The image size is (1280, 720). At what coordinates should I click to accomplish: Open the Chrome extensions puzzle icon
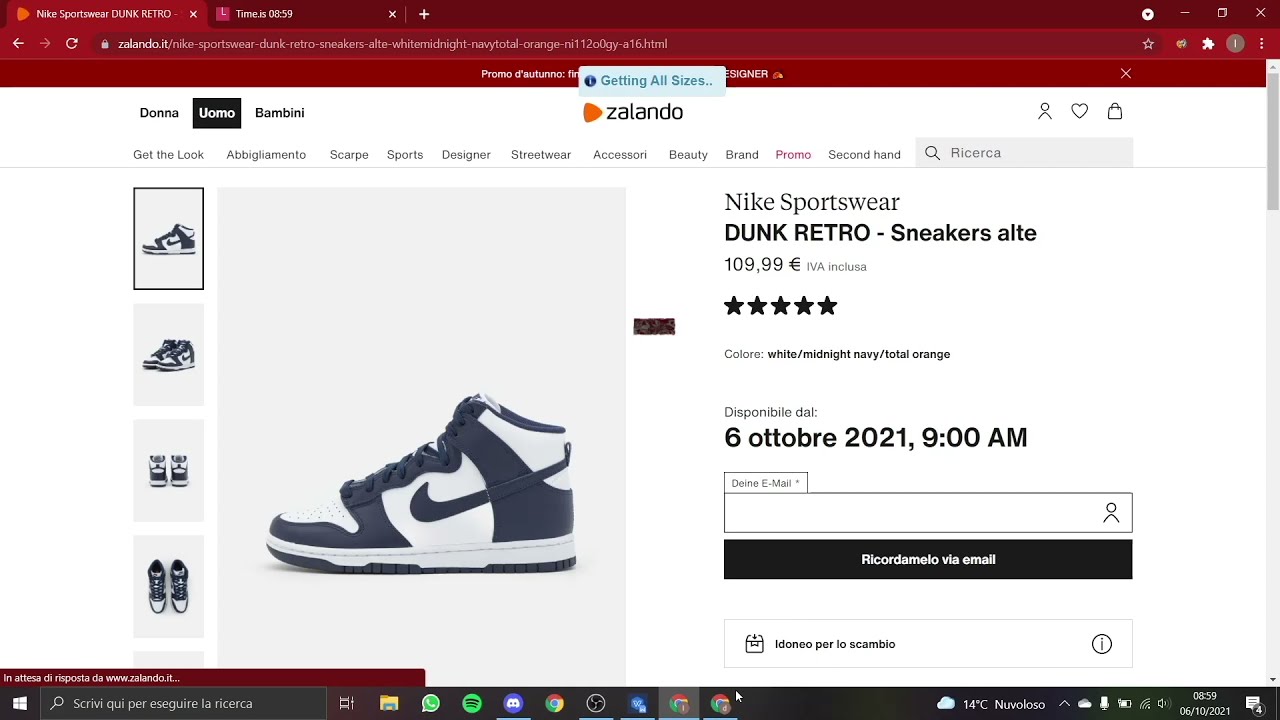pyautogui.click(x=1208, y=44)
